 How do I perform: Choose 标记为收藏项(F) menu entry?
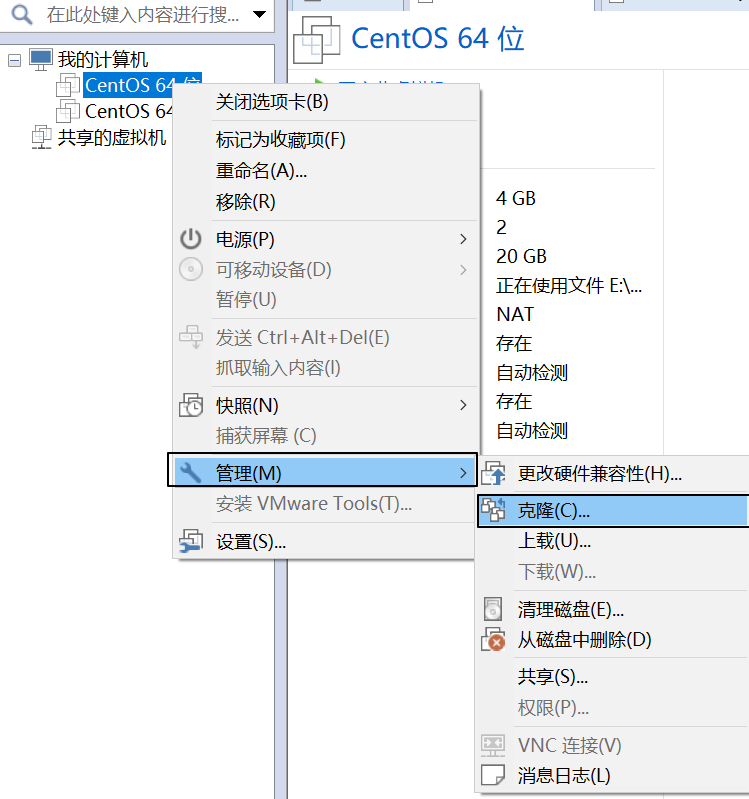(325, 140)
